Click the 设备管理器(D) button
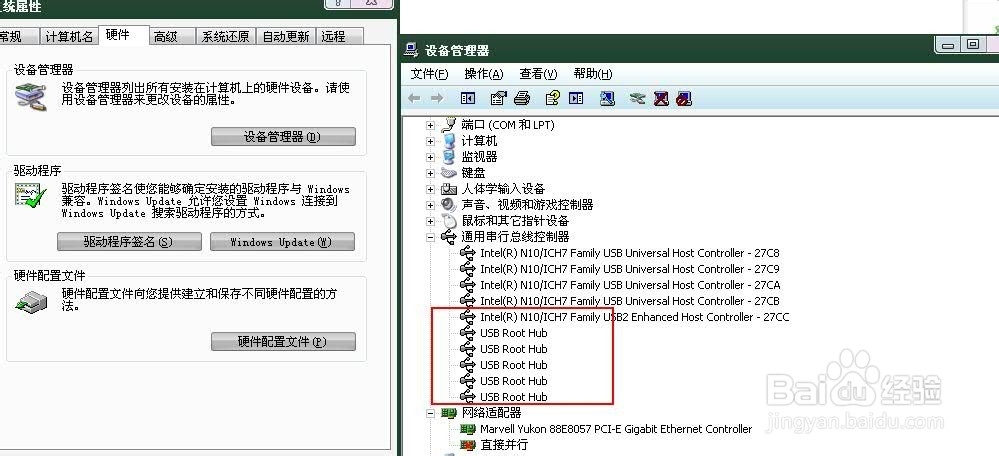 (x=283, y=136)
